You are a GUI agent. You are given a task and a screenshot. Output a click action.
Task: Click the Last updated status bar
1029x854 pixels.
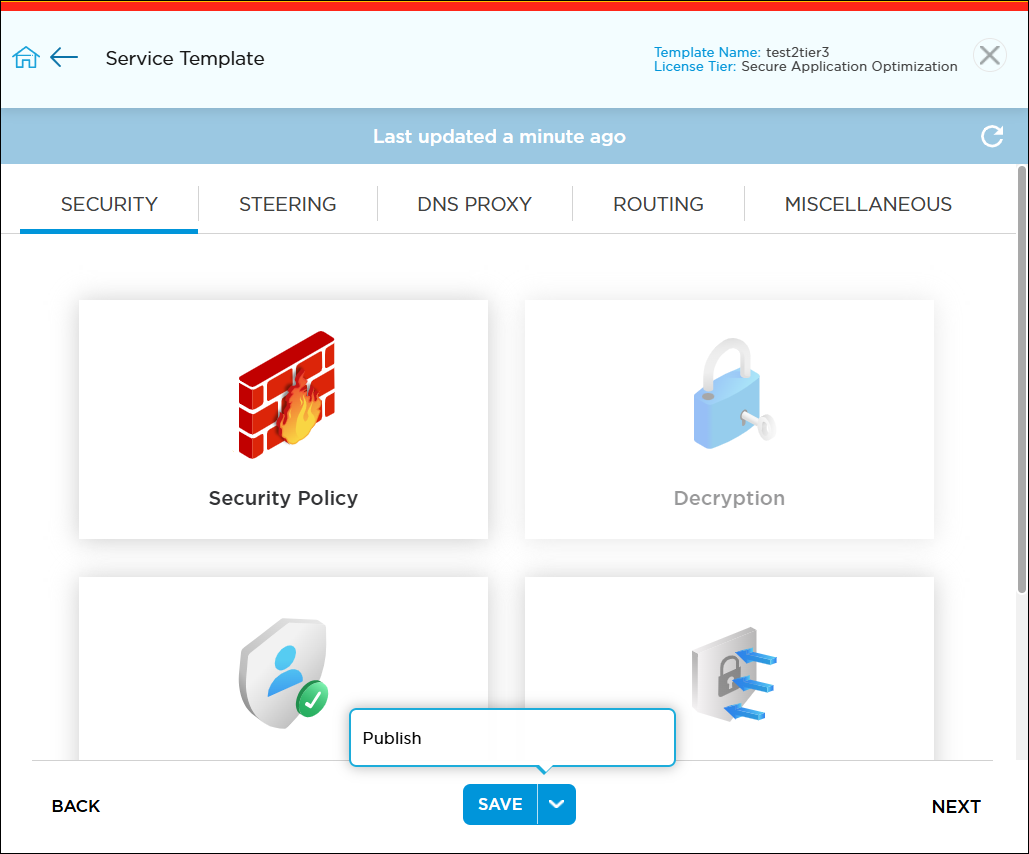(x=499, y=136)
